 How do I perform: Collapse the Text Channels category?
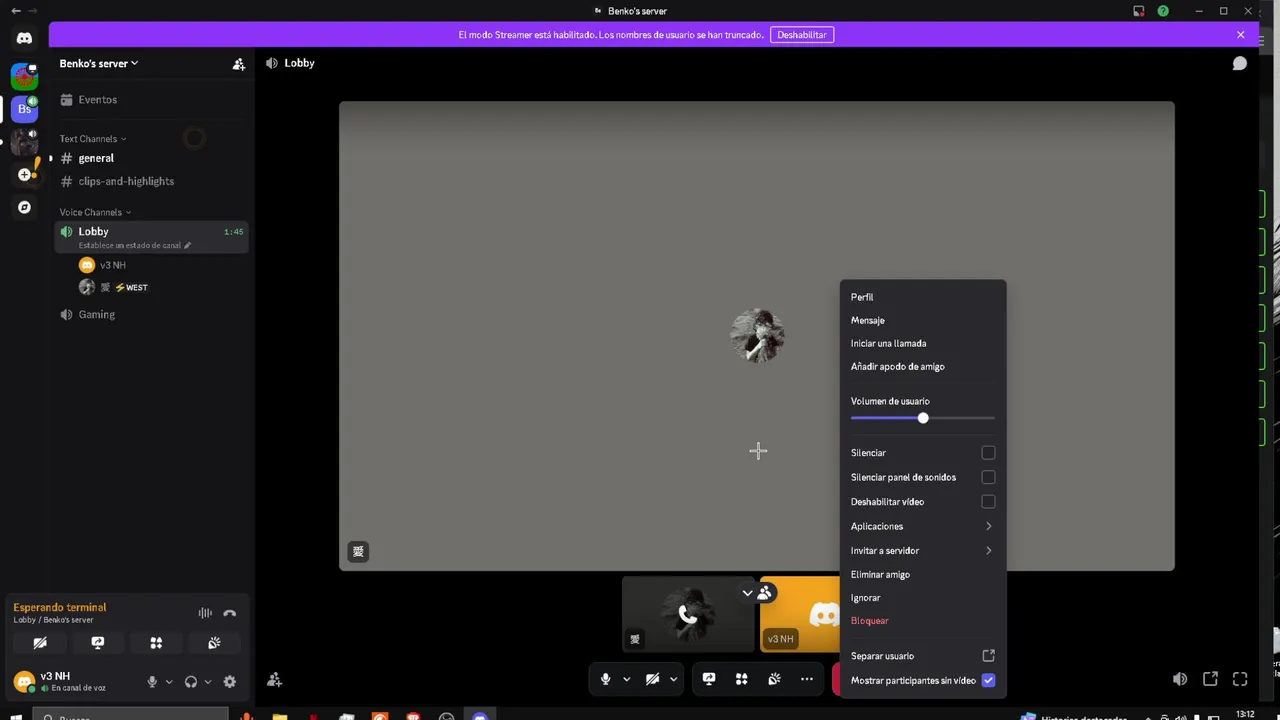pyautogui.click(x=93, y=139)
